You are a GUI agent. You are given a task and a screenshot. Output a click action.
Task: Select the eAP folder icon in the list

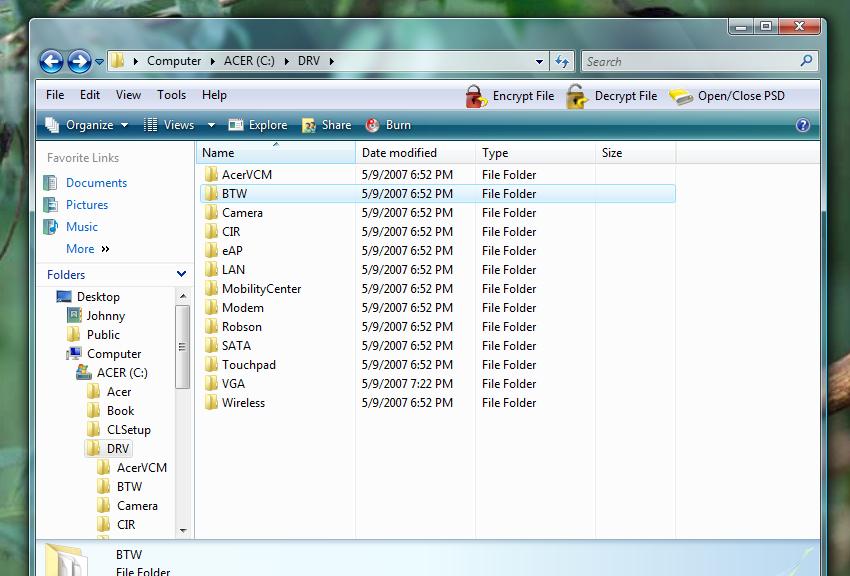tap(211, 250)
